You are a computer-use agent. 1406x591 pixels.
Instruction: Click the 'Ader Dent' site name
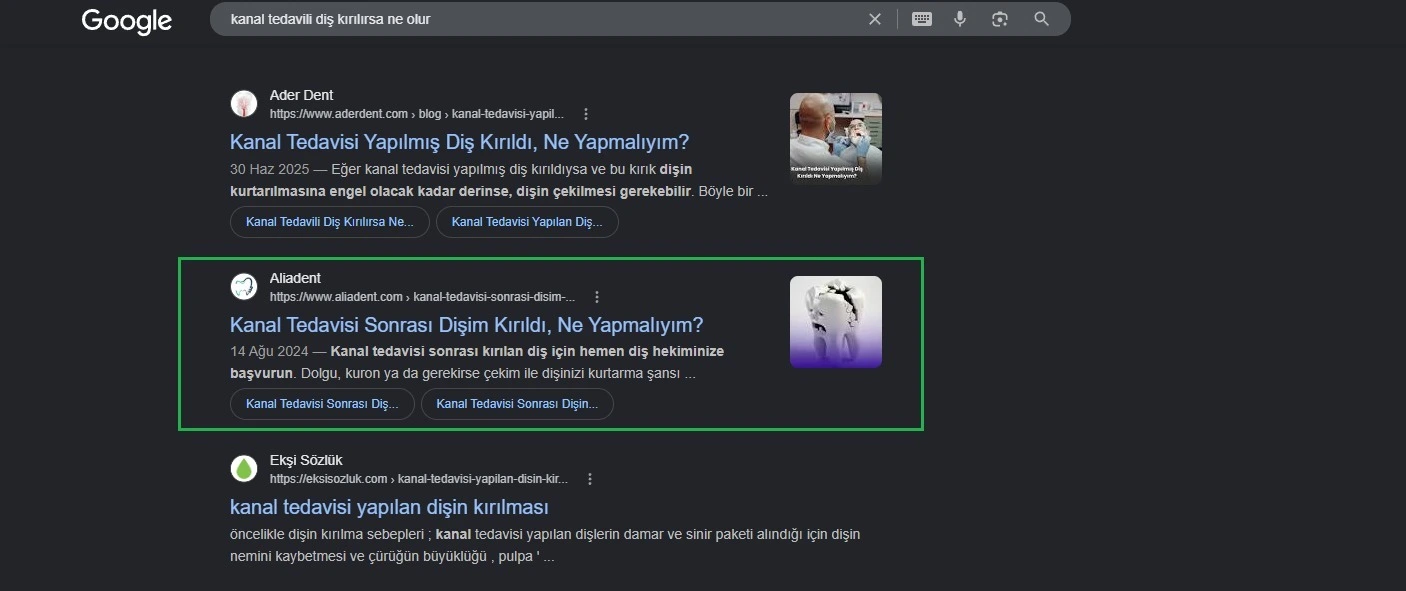click(301, 96)
